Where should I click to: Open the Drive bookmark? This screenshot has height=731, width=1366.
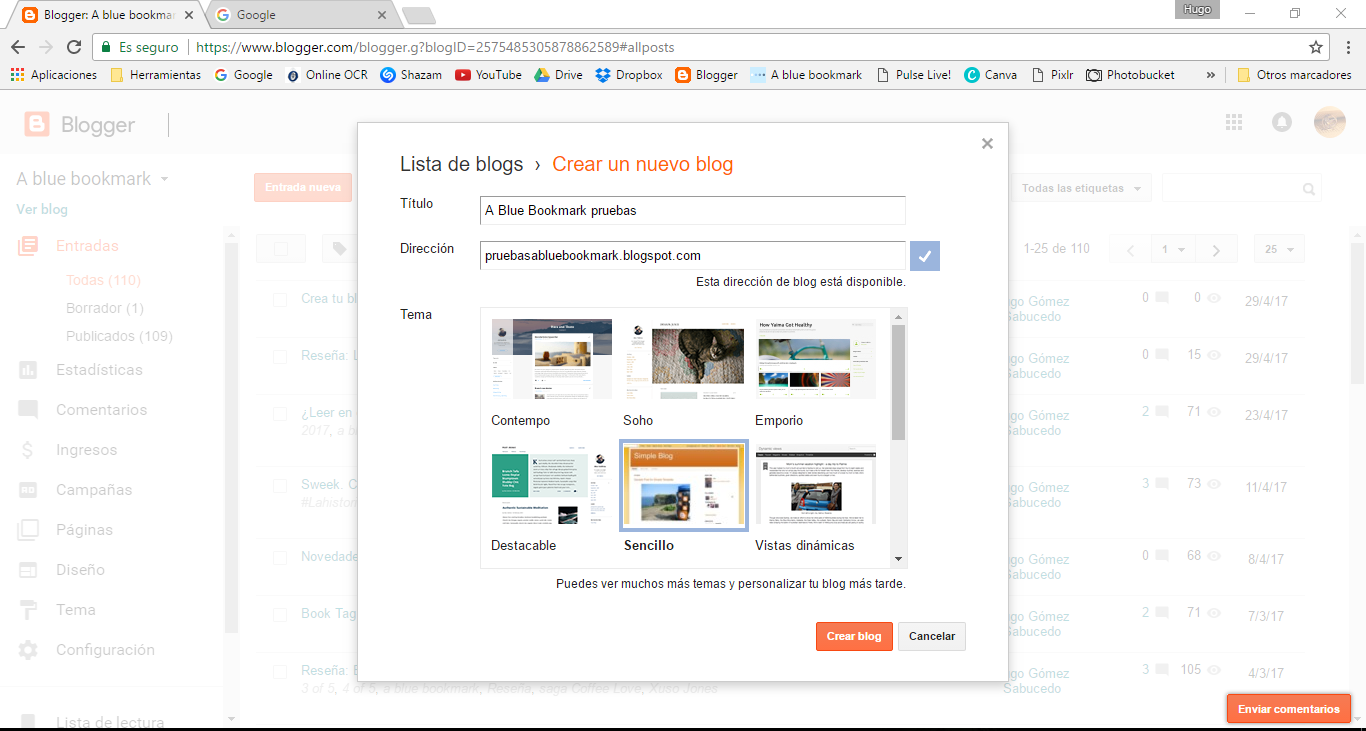(558, 75)
